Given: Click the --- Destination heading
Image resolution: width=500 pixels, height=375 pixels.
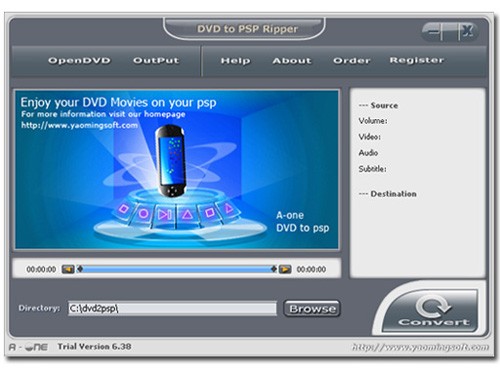Looking at the screenshot, I should 388,194.
